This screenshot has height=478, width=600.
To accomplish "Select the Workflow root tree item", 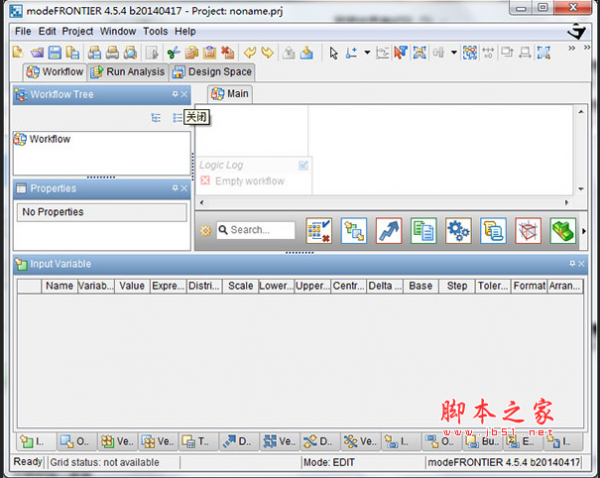I will pos(42,139).
